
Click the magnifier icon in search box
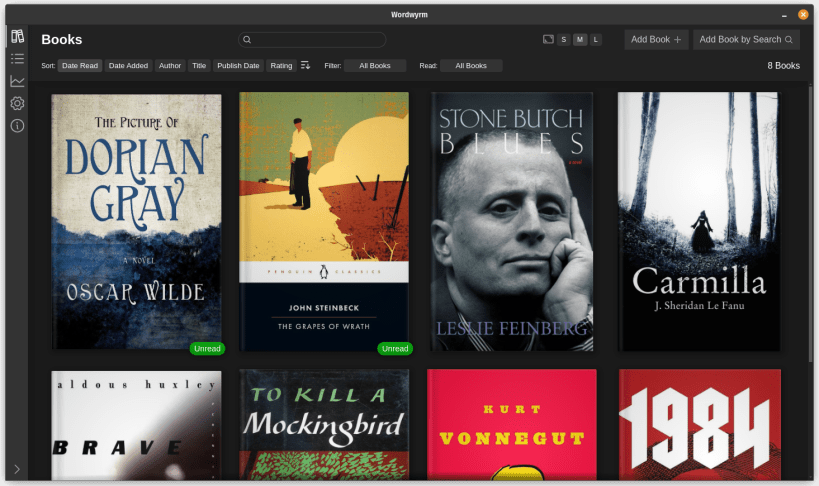[247, 40]
